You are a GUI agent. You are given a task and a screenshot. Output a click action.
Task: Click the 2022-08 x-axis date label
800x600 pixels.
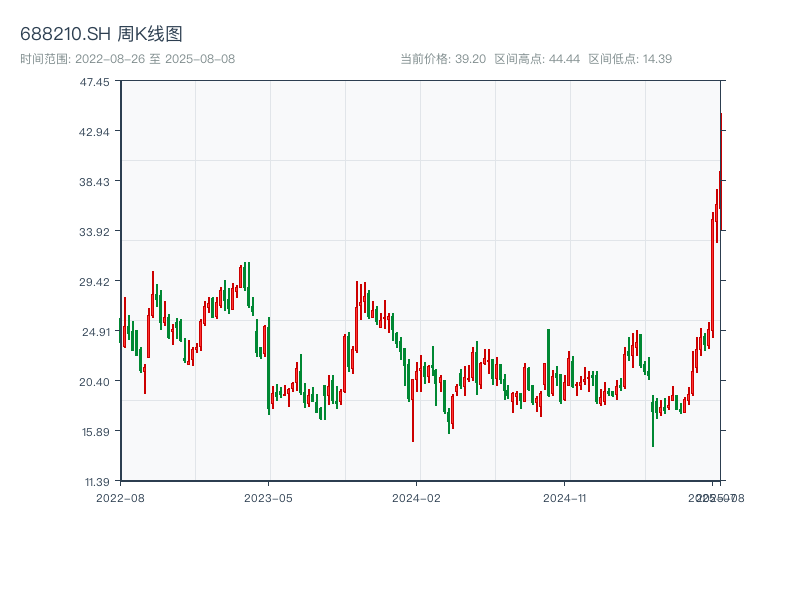pyautogui.click(x=120, y=497)
